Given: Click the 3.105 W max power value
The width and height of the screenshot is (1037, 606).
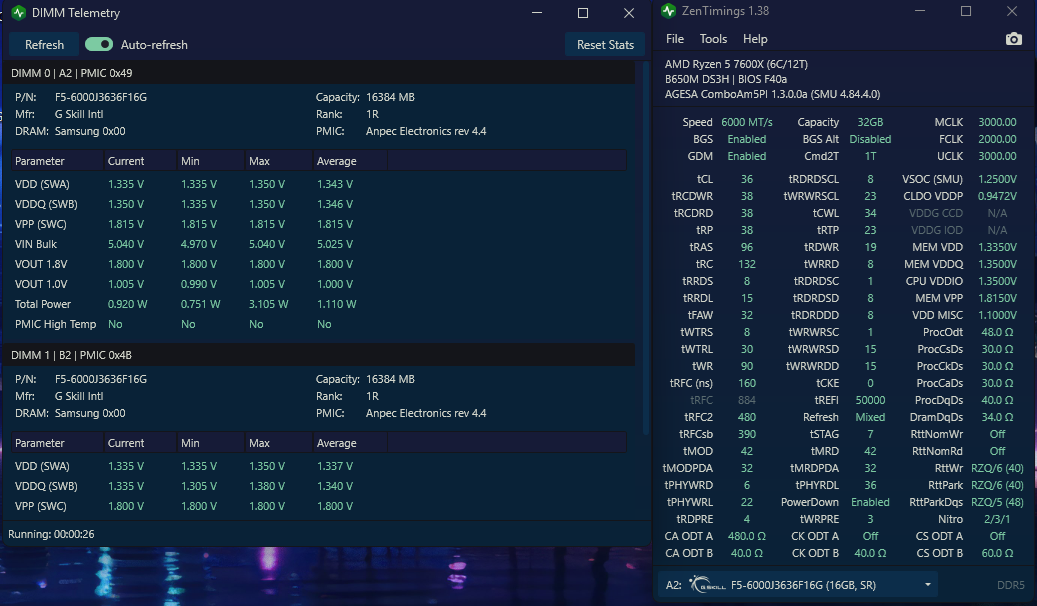Looking at the screenshot, I should pyautogui.click(x=269, y=304).
